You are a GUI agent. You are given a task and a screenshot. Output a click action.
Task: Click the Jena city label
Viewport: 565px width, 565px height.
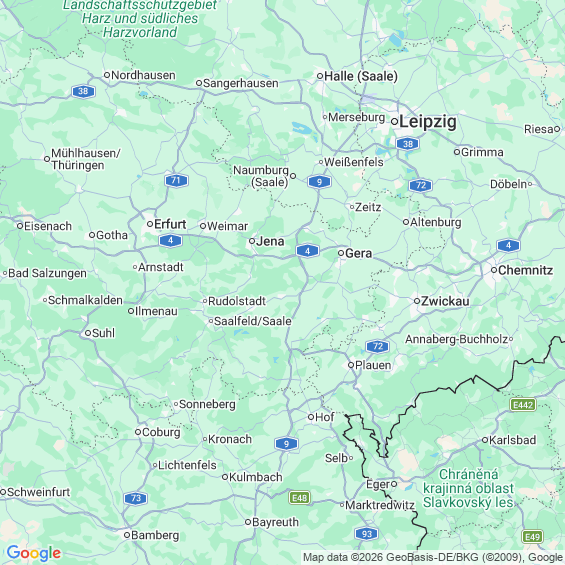pyautogui.click(x=270, y=241)
